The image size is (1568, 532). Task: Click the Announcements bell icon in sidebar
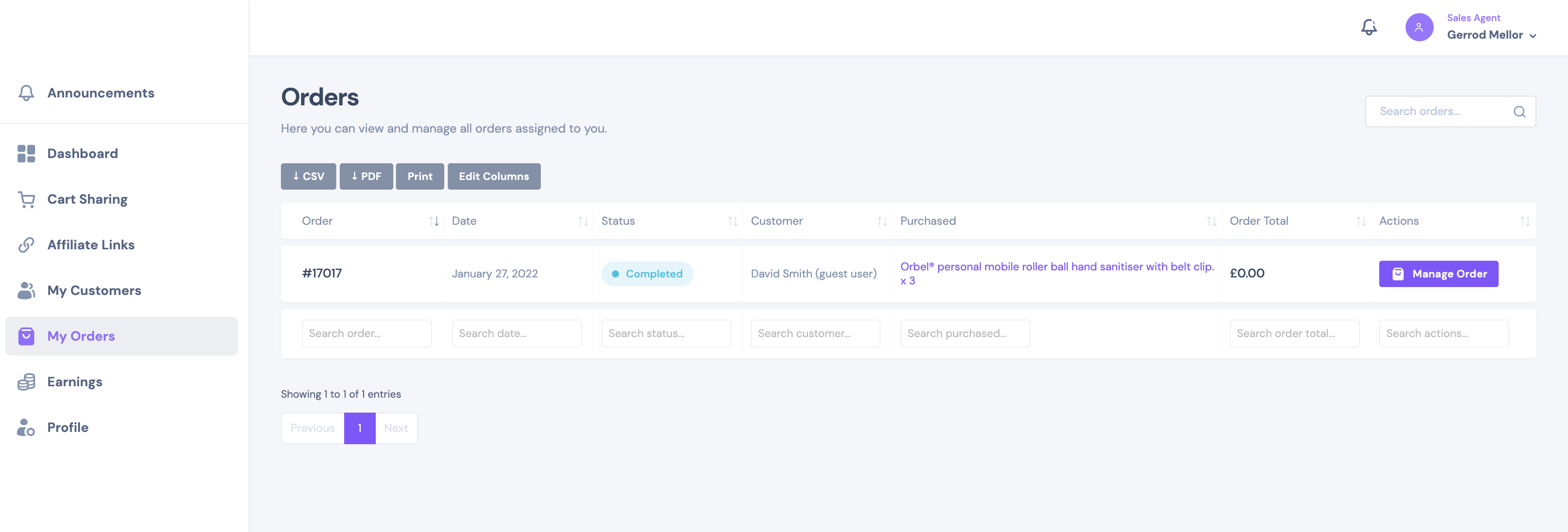[26, 93]
